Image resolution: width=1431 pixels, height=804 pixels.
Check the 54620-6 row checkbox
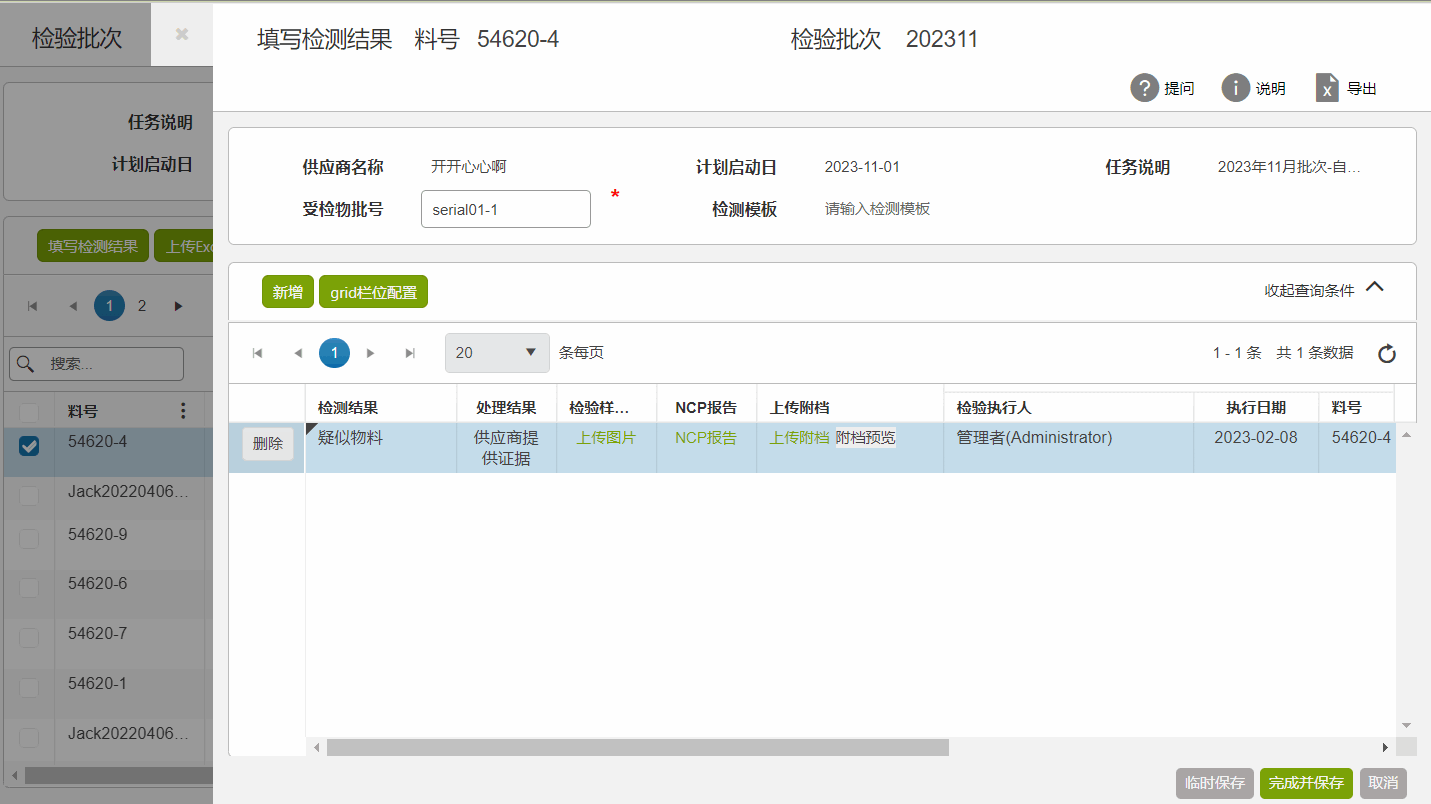[29, 588]
